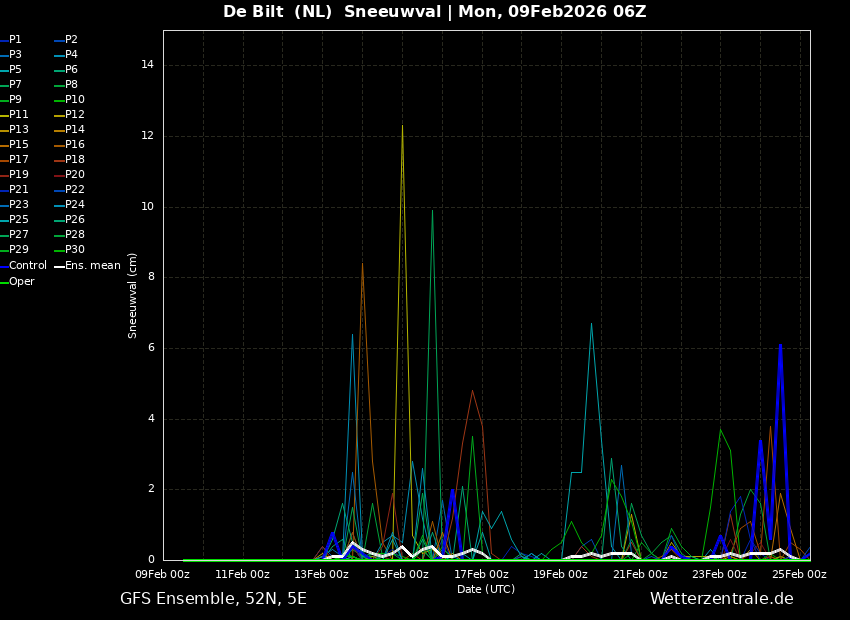The width and height of the screenshot is (850, 620).
Task: Click the 14 value on y-axis
Action: coord(148,65)
